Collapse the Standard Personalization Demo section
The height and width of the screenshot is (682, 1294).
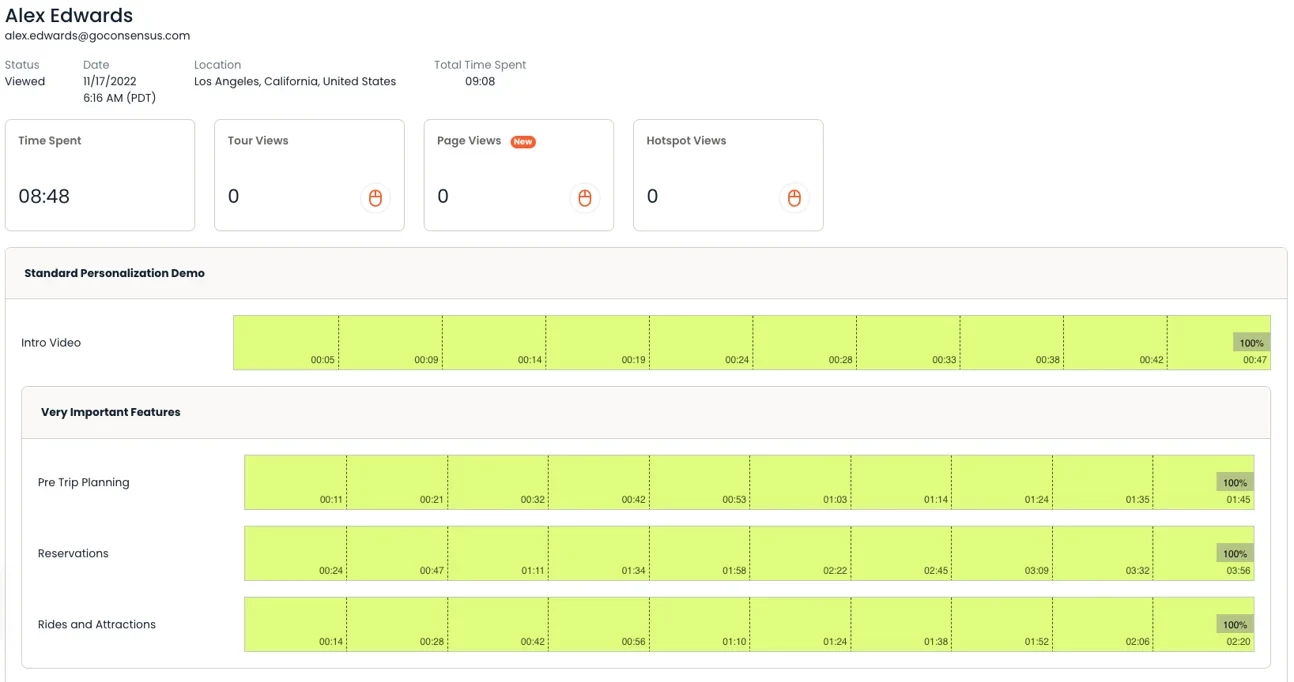coord(114,273)
